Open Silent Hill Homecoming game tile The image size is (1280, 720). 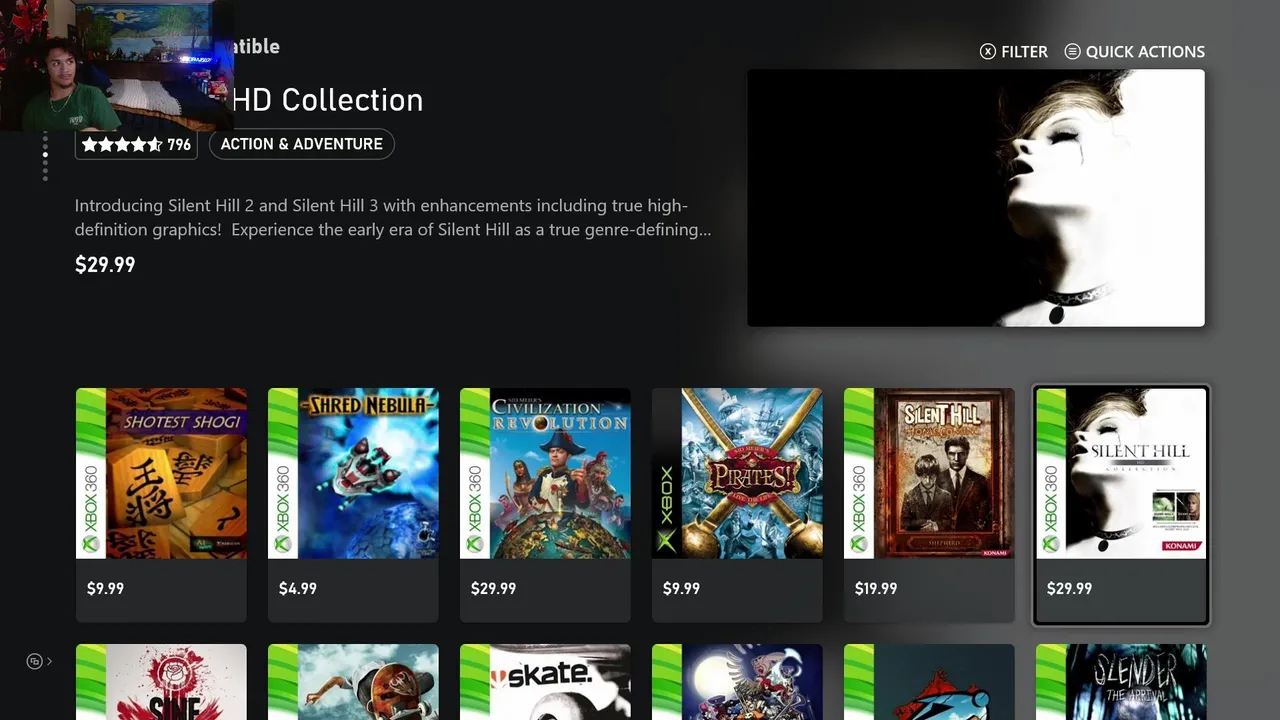(929, 505)
